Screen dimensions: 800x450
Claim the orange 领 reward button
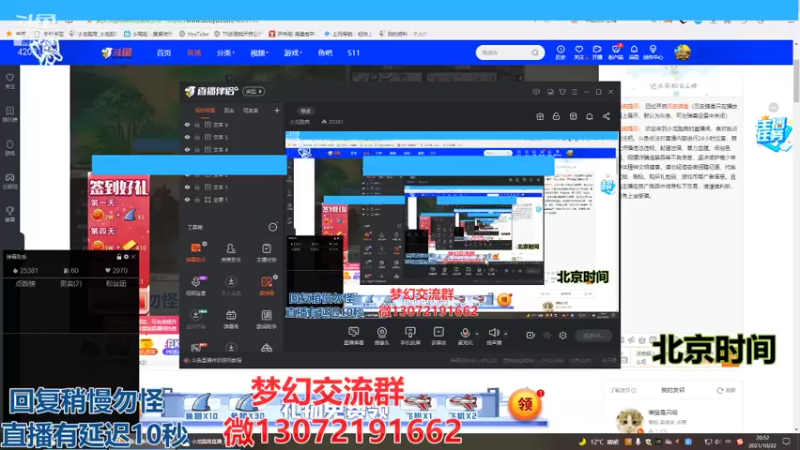tap(525, 404)
